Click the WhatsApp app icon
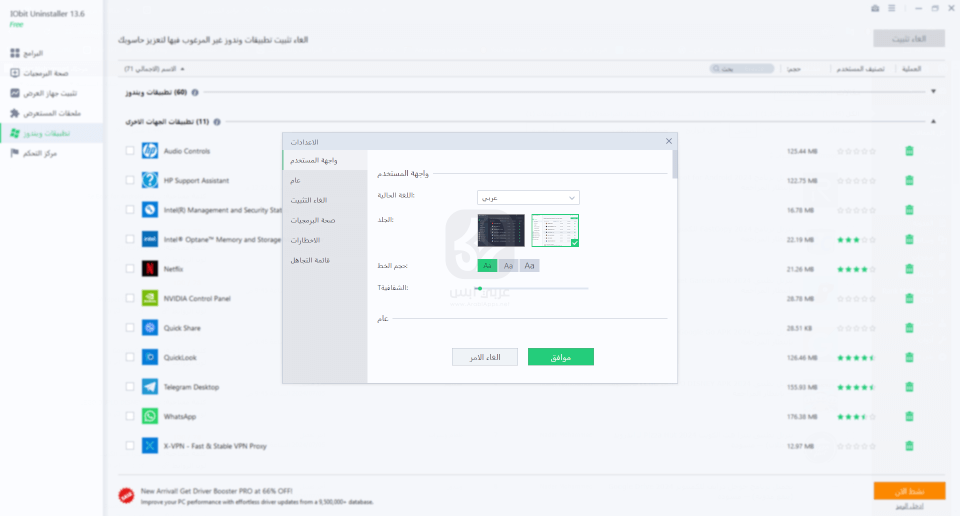960x516 pixels. (x=150, y=416)
